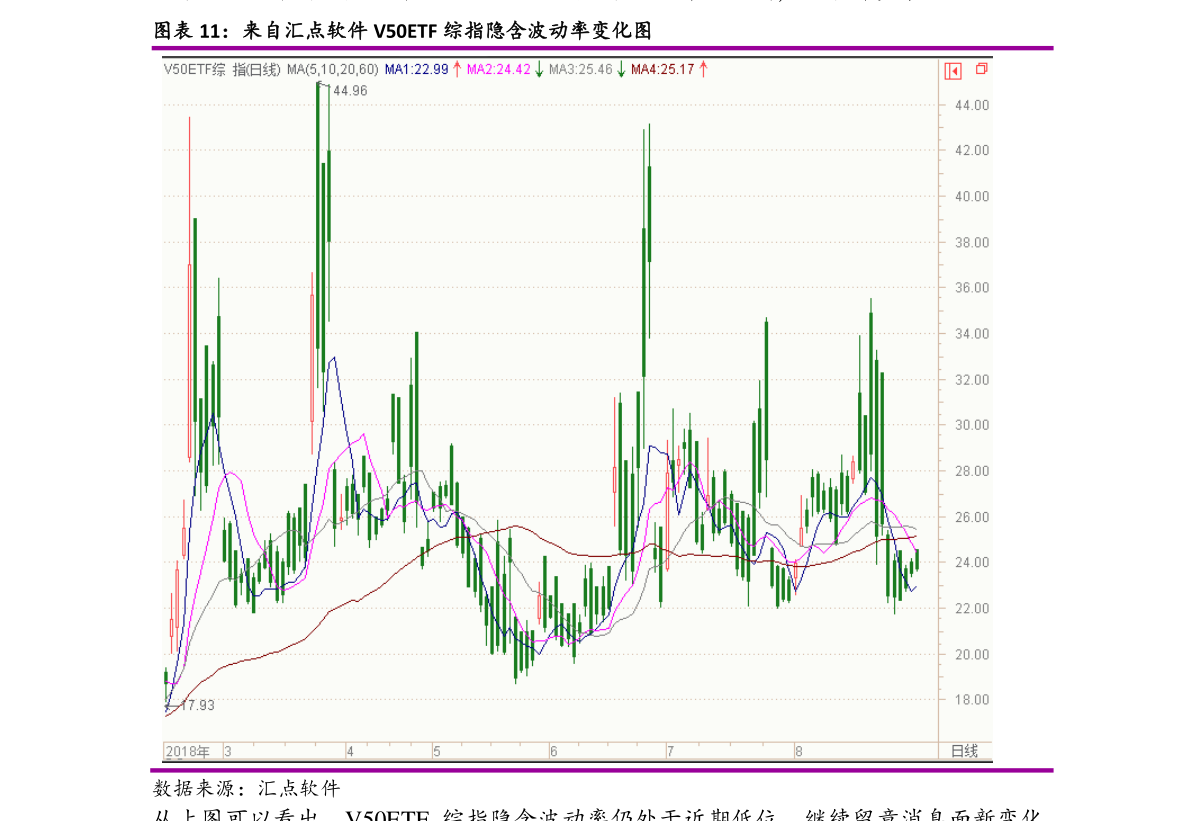The width and height of the screenshot is (1191, 821).
Task: Select the dark red MA4:25.17 label
Action: point(662,69)
